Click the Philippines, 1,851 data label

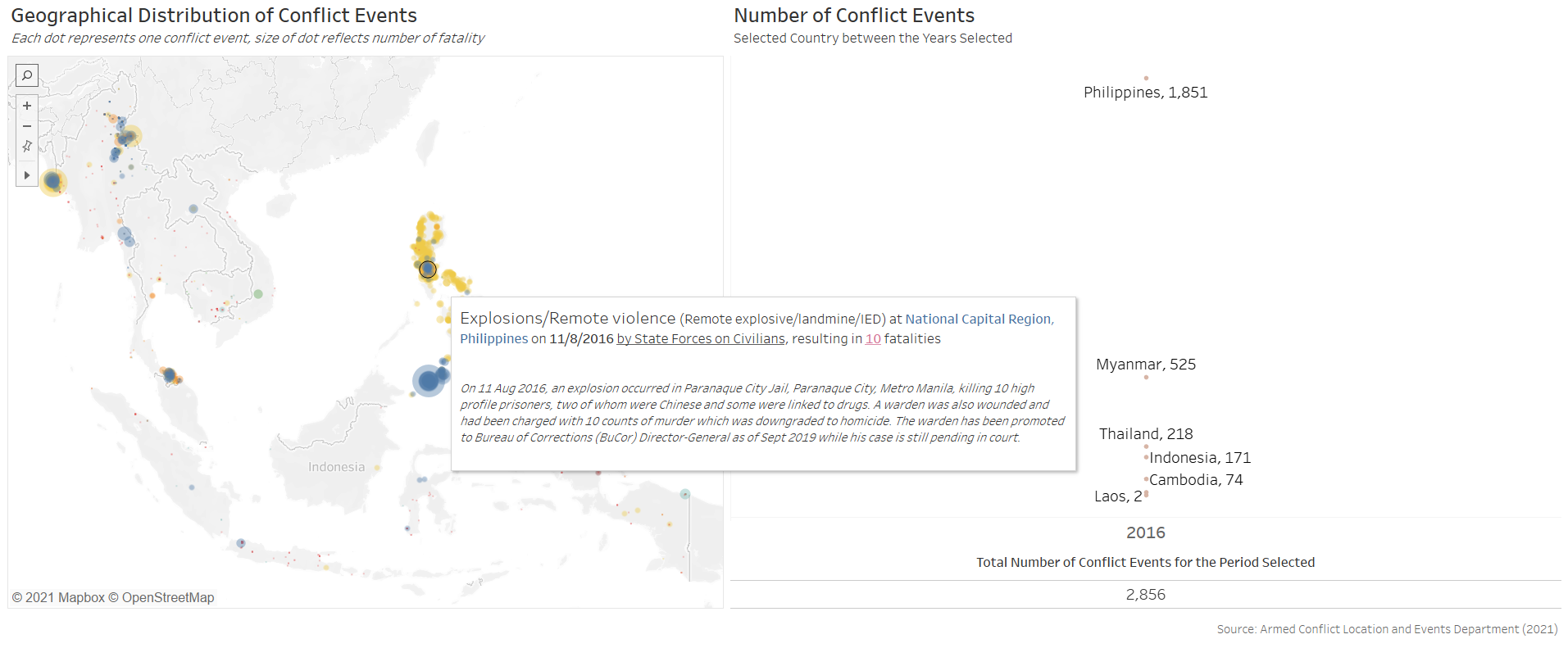click(1145, 93)
